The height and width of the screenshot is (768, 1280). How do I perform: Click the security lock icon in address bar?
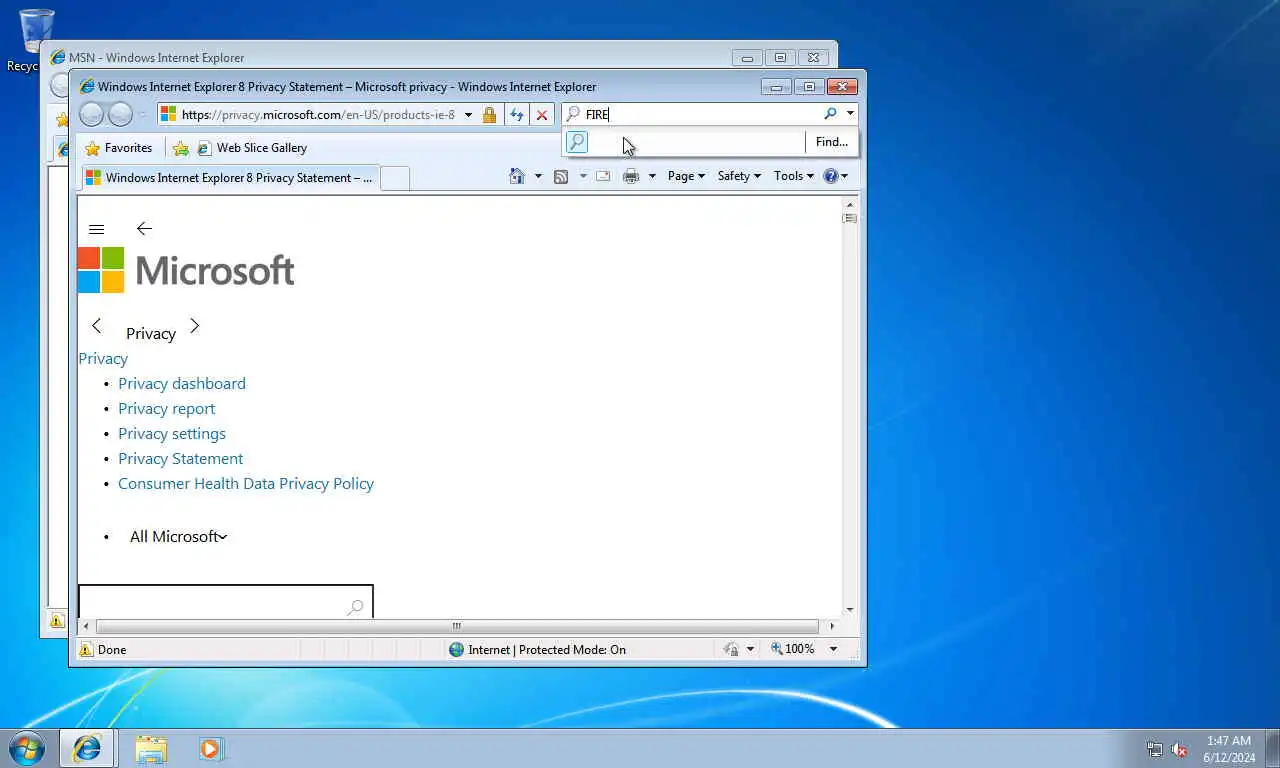coord(489,115)
